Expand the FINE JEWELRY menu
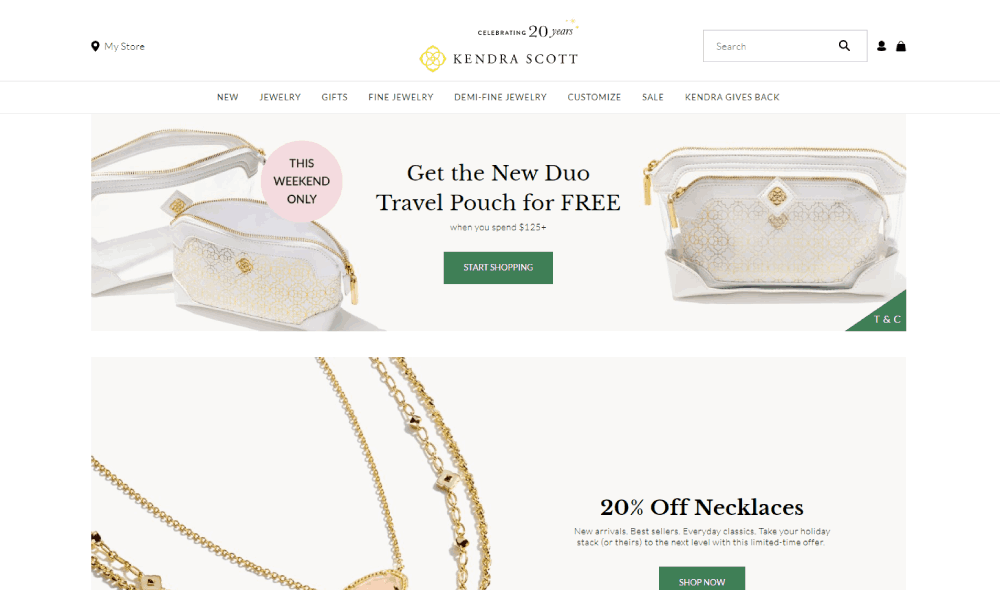 tap(401, 97)
